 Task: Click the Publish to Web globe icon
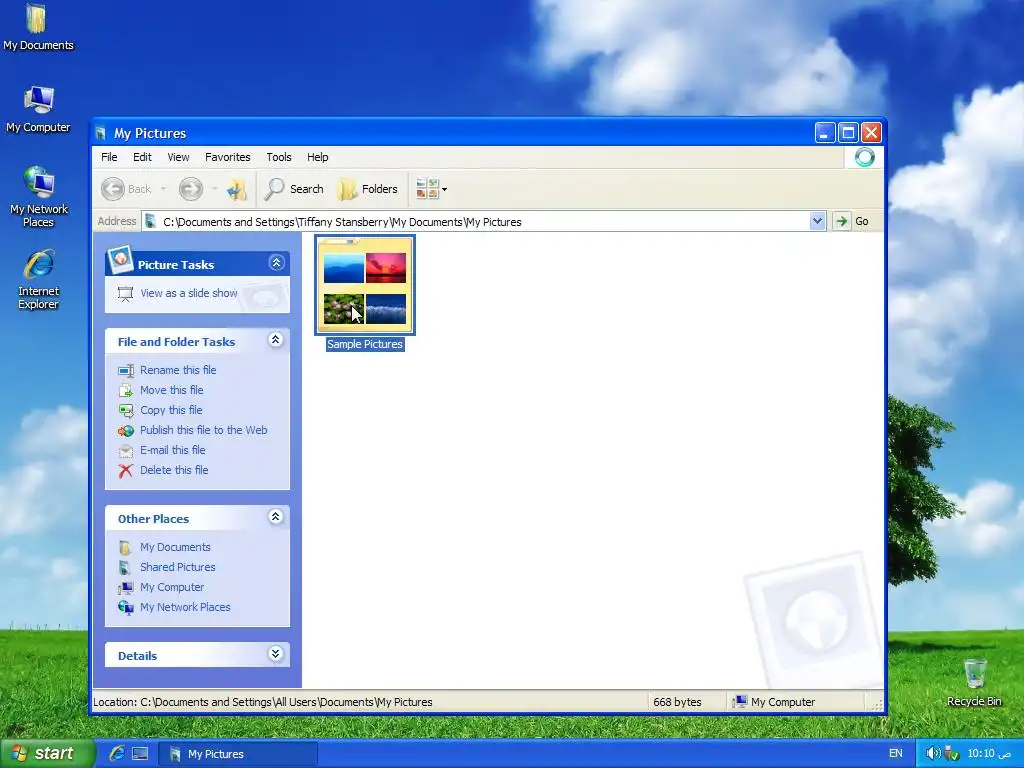point(126,431)
